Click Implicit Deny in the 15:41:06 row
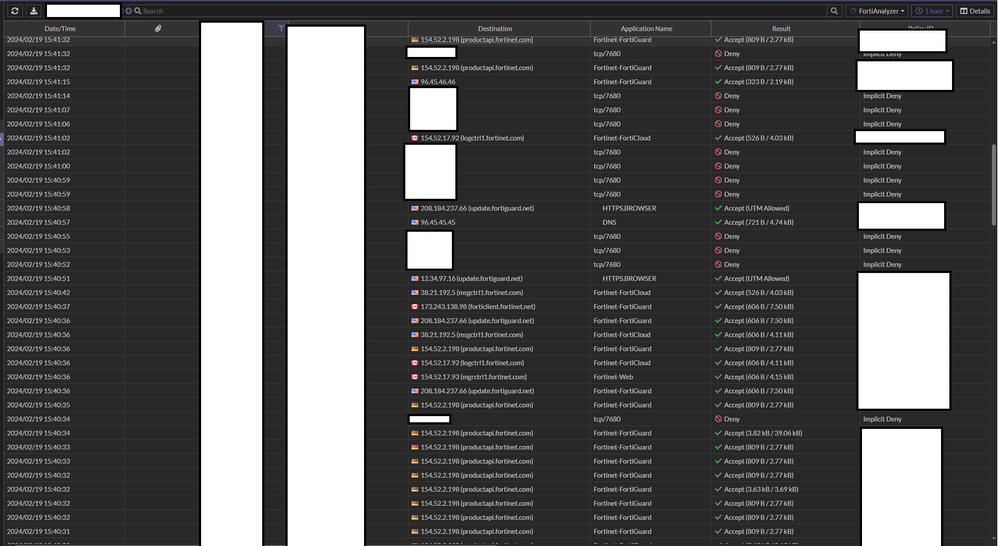This screenshot has height=546, width=999. point(882,124)
